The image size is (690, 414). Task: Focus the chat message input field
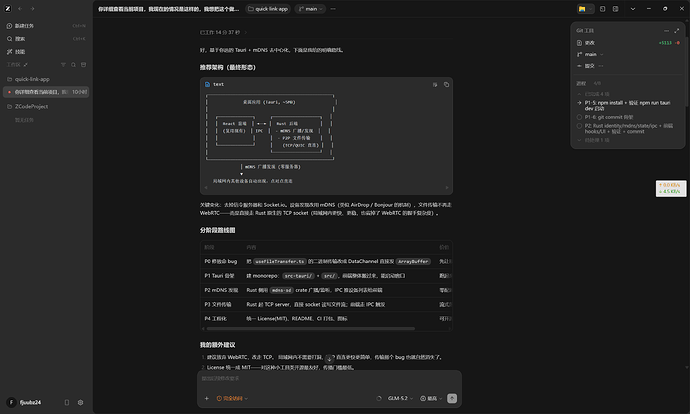[329, 379]
